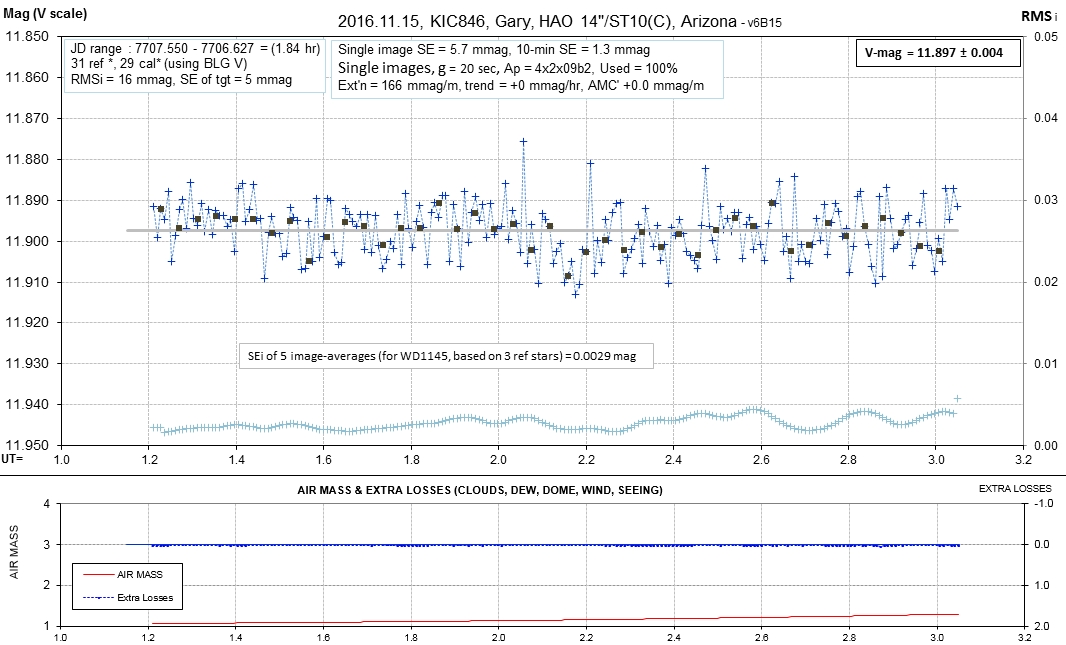Click the 'JD range : 7707.550 - 7706.627' line
The height and width of the screenshot is (645, 1066).
point(196,49)
